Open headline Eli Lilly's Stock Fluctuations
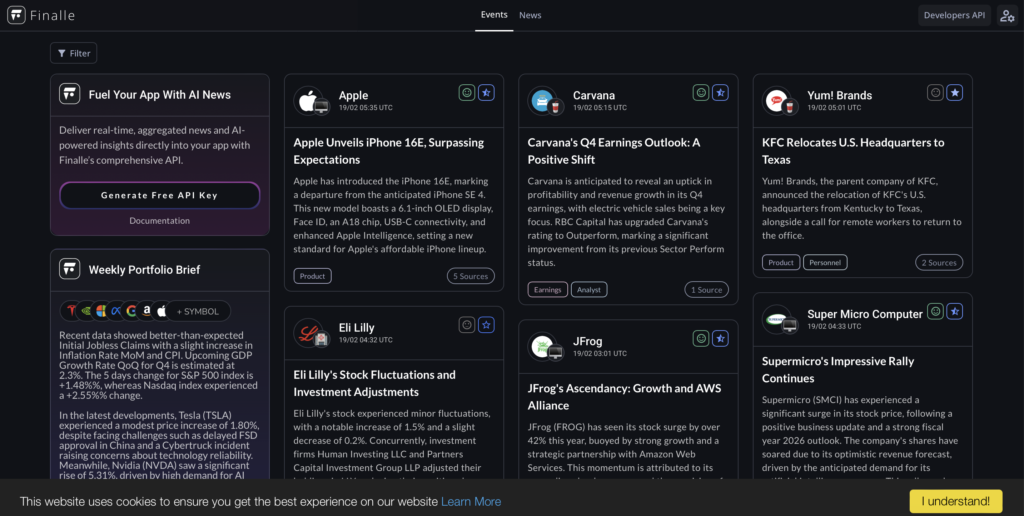This screenshot has height=516, width=1024. pos(375,383)
